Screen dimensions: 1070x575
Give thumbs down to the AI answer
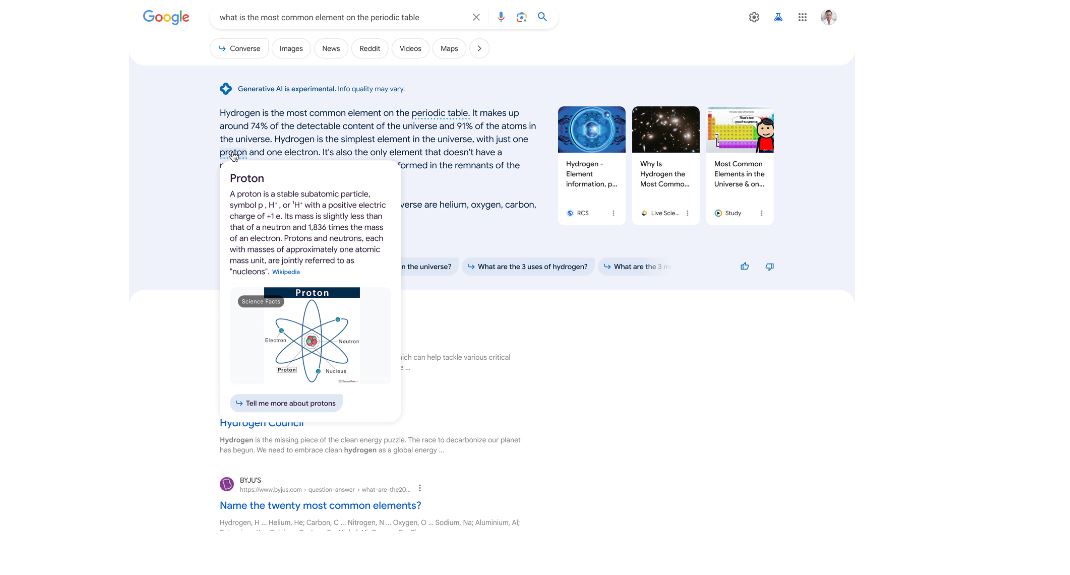click(769, 266)
